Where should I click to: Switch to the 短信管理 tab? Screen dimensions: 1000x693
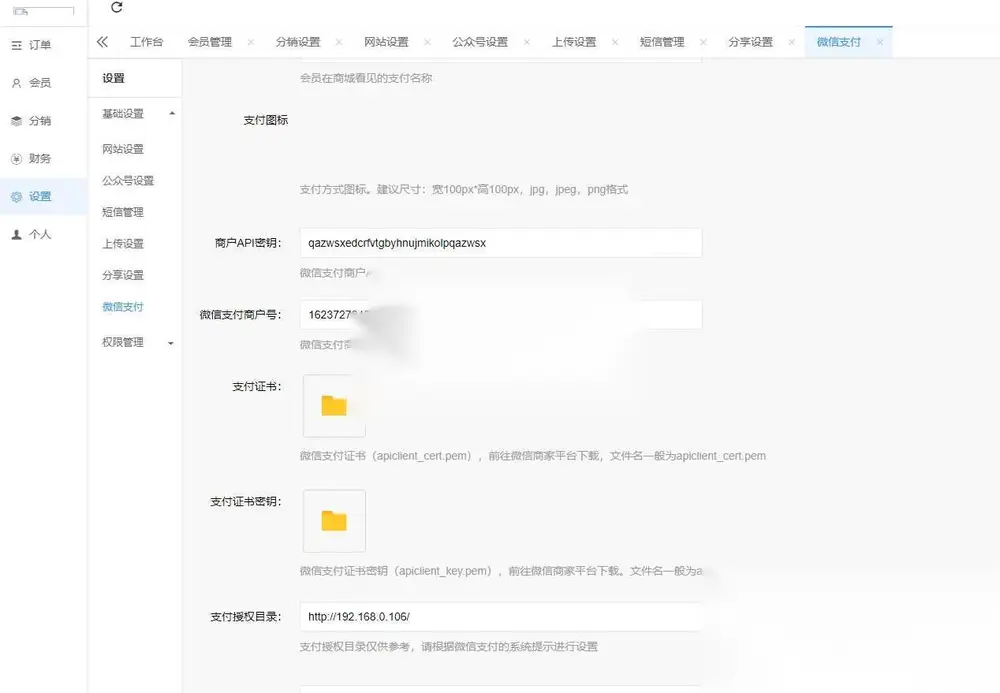click(x=662, y=42)
